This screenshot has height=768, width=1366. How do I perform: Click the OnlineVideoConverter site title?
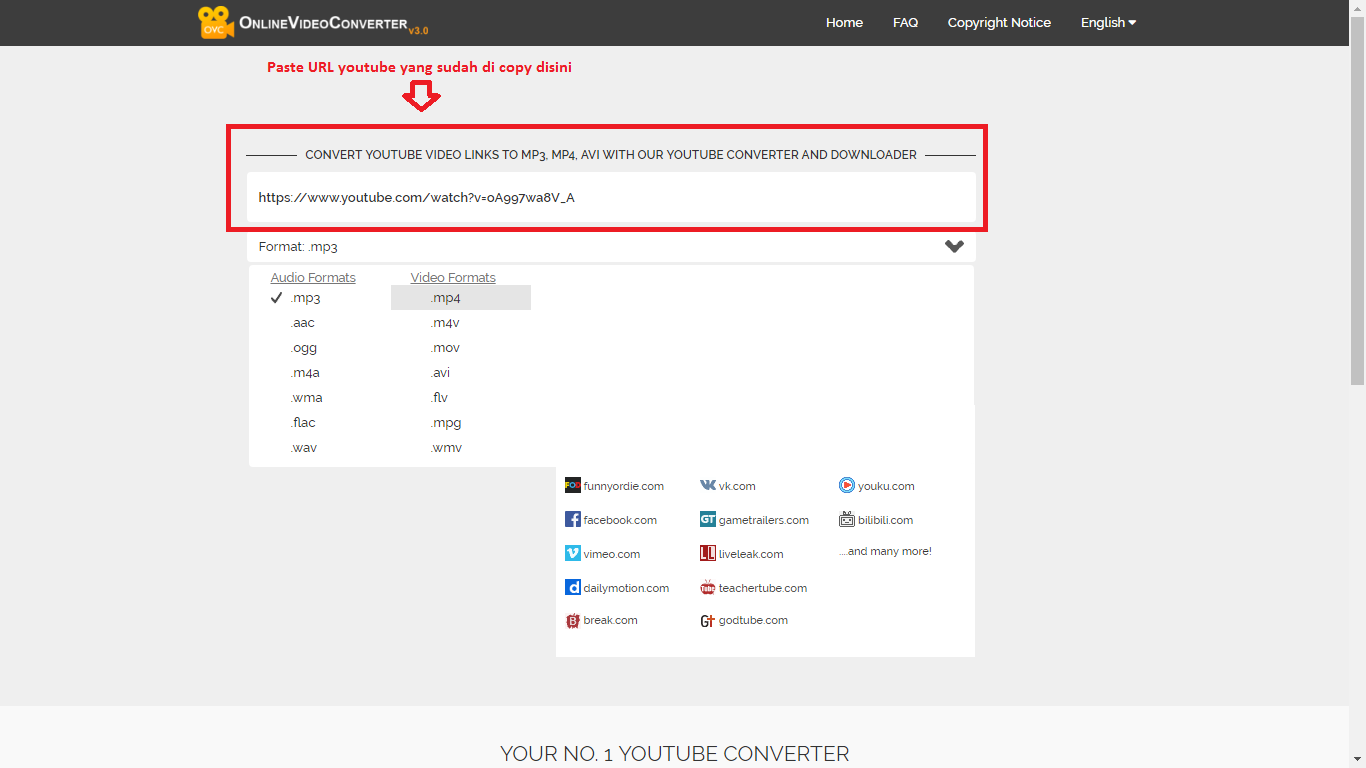pyautogui.click(x=333, y=24)
